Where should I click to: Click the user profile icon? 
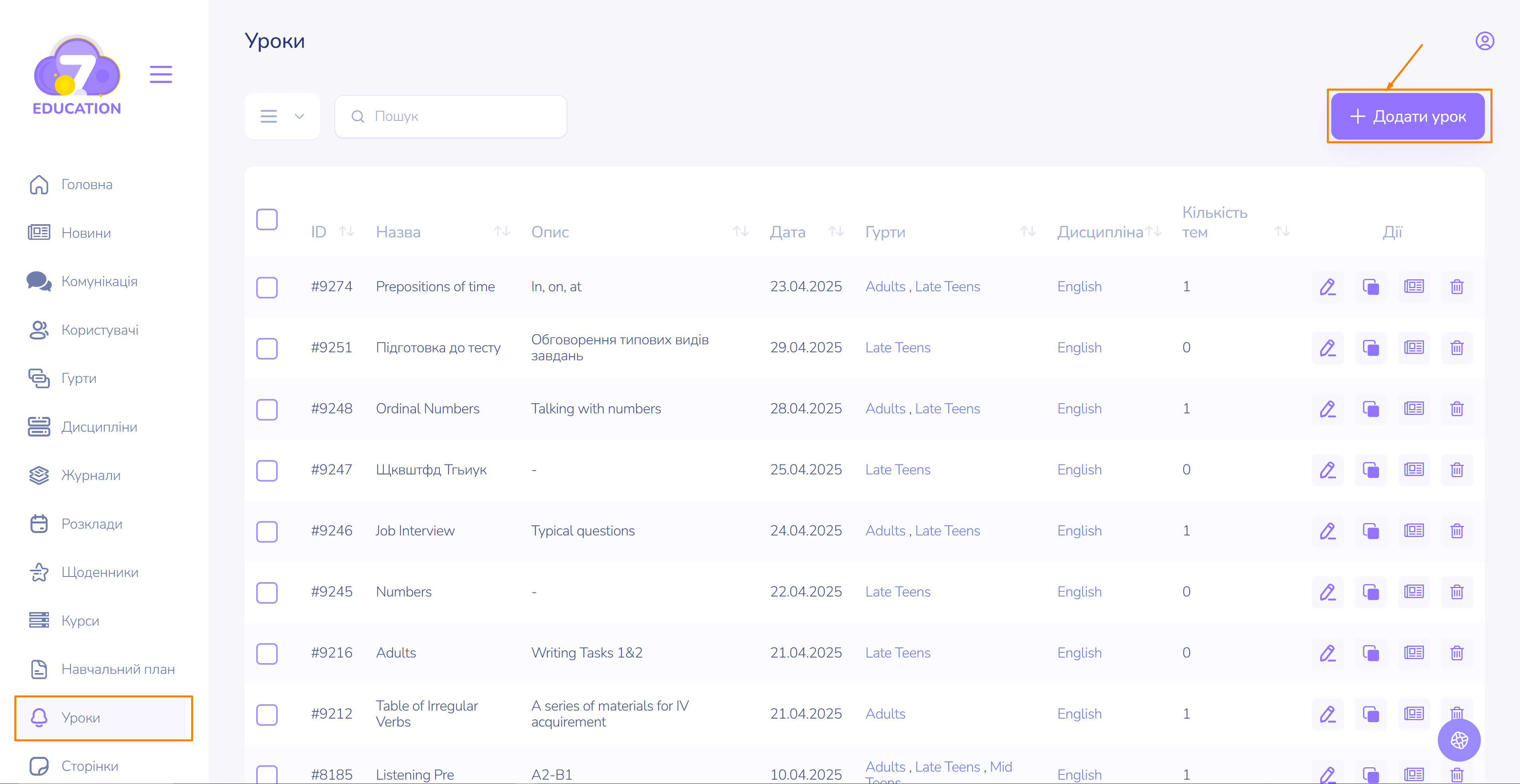1484,41
